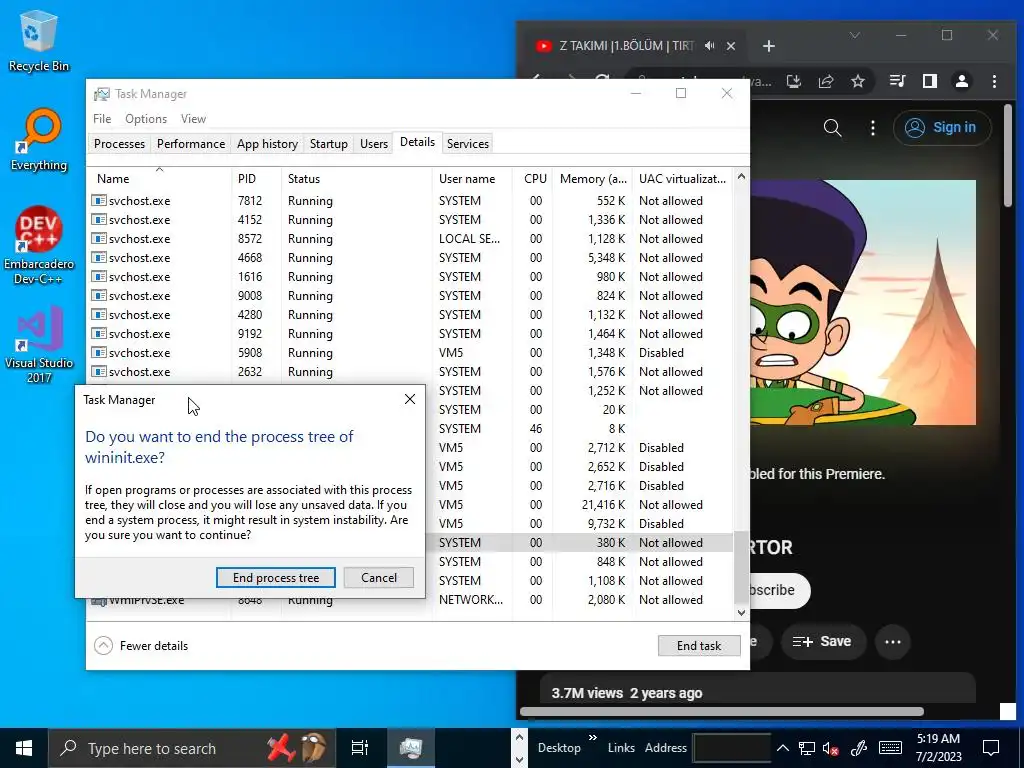The width and height of the screenshot is (1024, 768).
Task: Click the YouTube search icon
Action: pyautogui.click(x=832, y=127)
